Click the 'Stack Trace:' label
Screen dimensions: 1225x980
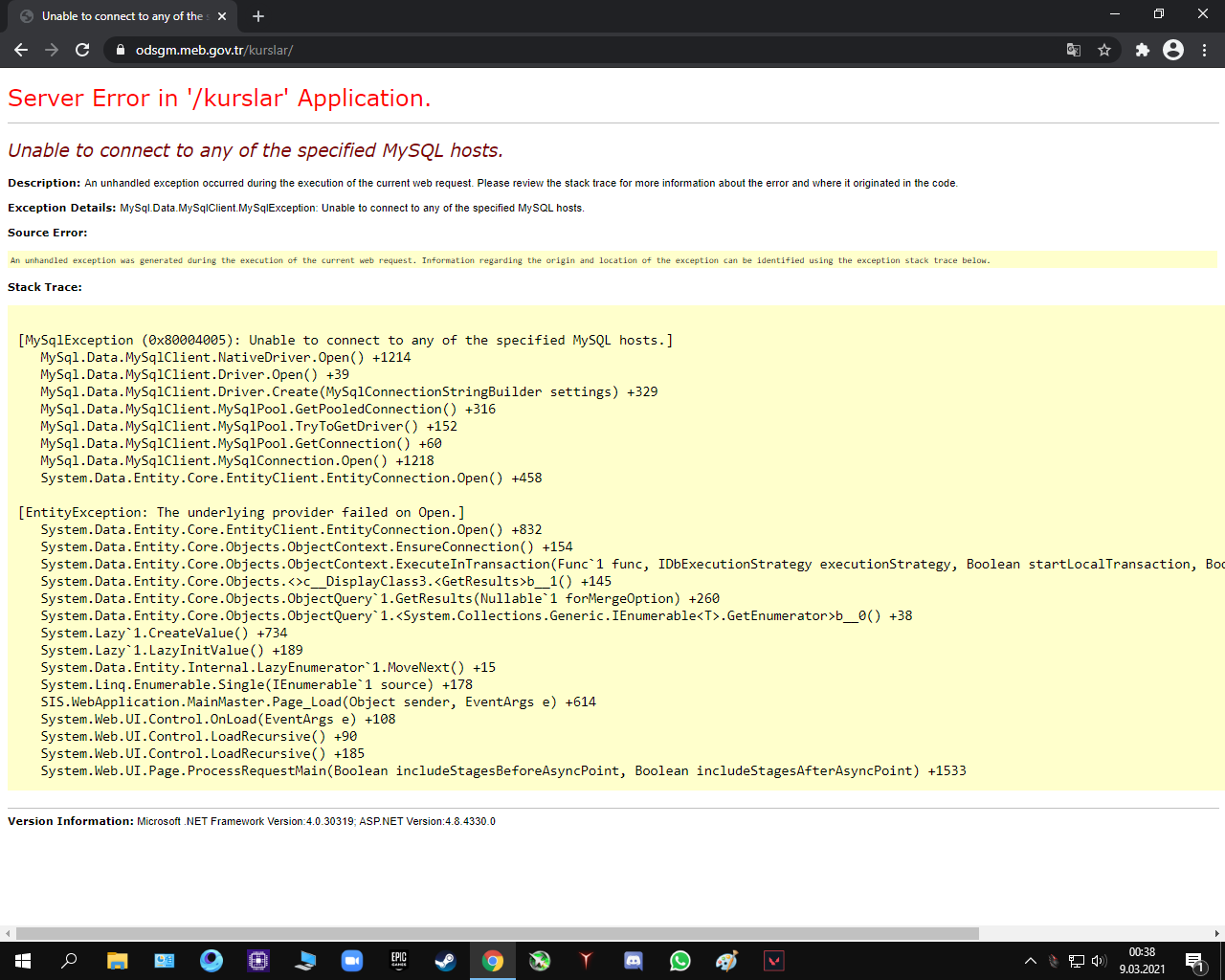click(45, 287)
